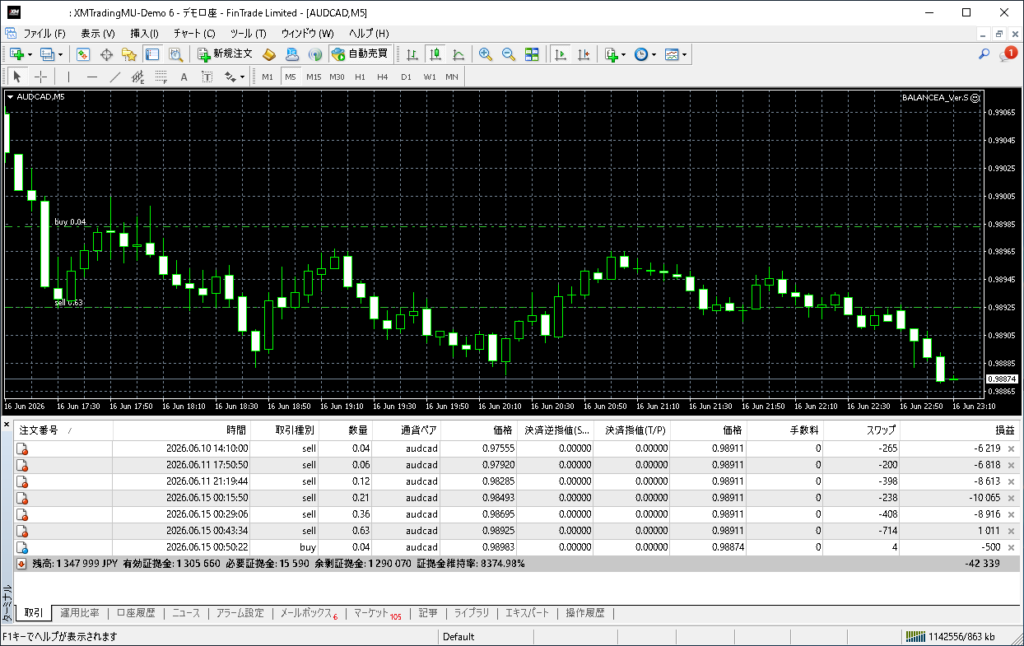Click the 新規注文 new order button
The height and width of the screenshot is (646, 1024).
pyautogui.click(x=225, y=54)
